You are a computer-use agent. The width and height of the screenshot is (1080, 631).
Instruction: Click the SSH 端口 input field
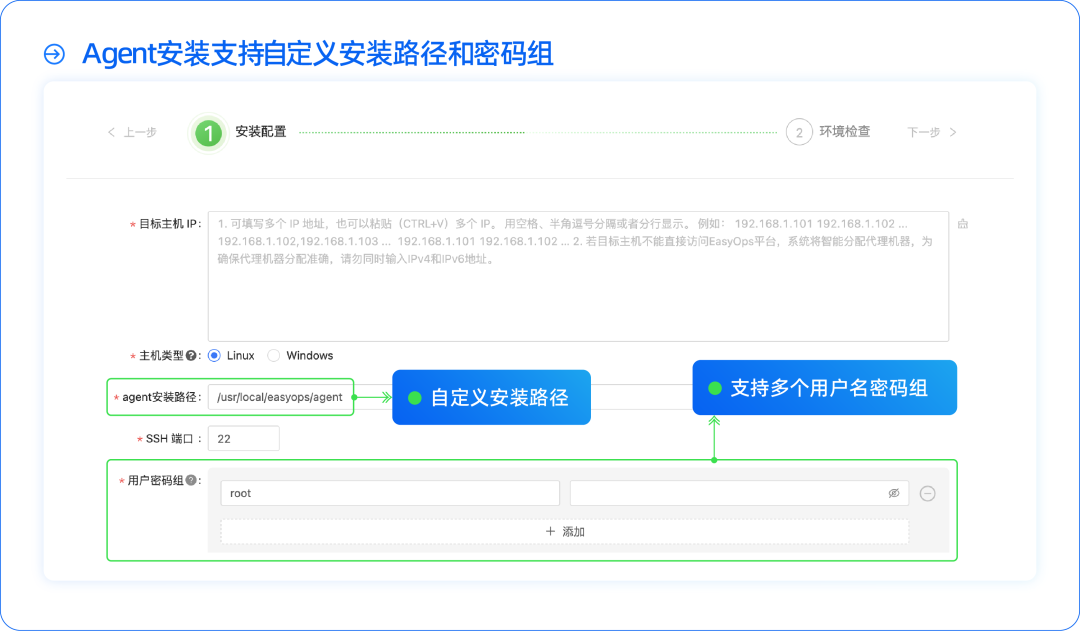(x=244, y=439)
